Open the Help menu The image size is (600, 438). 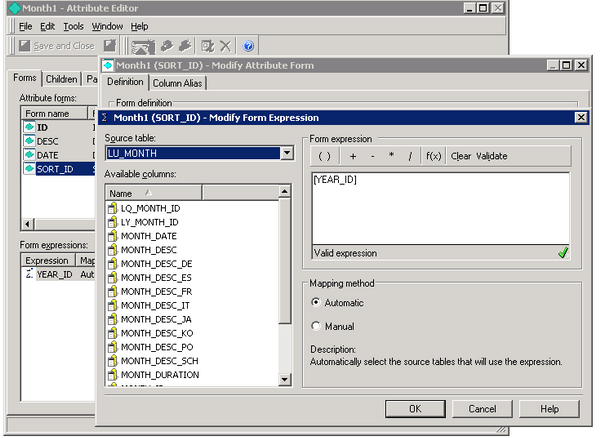coord(139,26)
